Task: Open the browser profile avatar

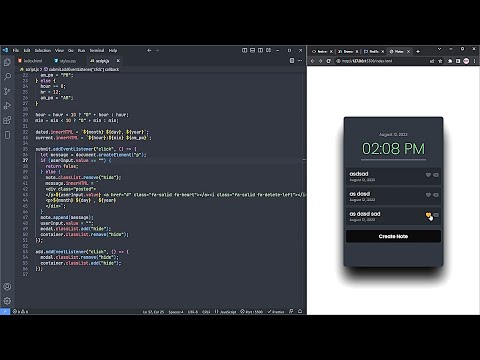Action: (466, 61)
